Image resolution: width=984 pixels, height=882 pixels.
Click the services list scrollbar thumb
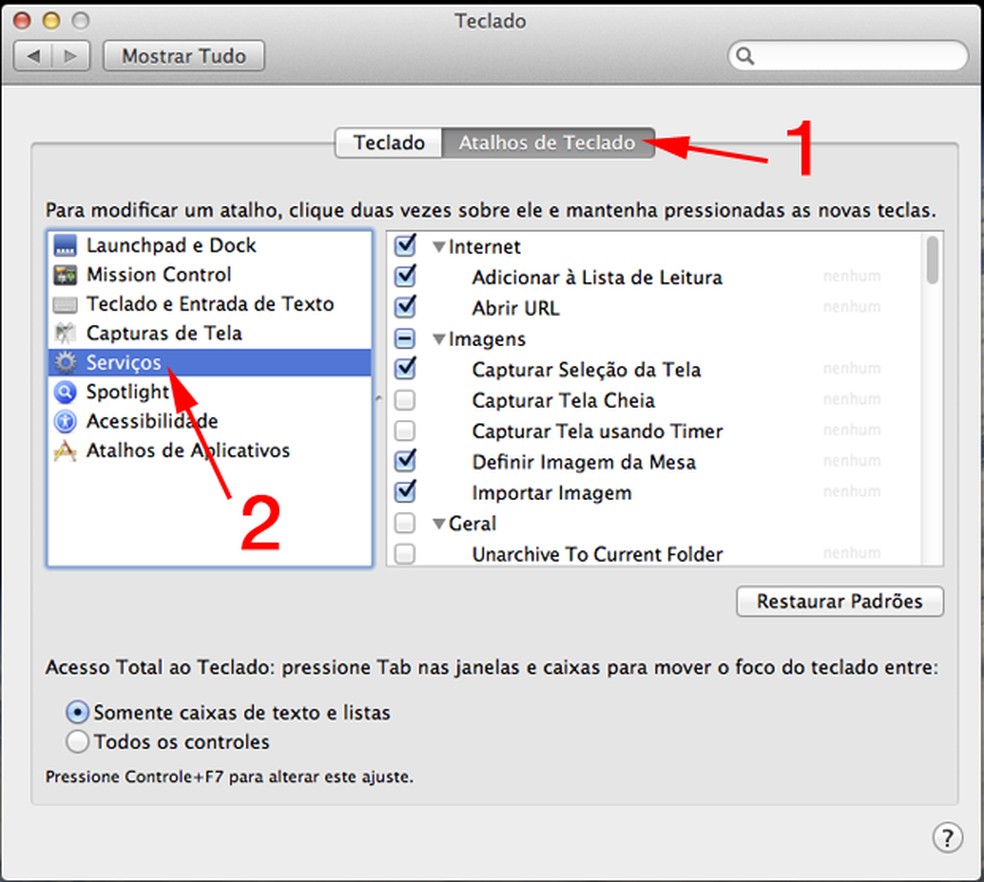pos(933,260)
